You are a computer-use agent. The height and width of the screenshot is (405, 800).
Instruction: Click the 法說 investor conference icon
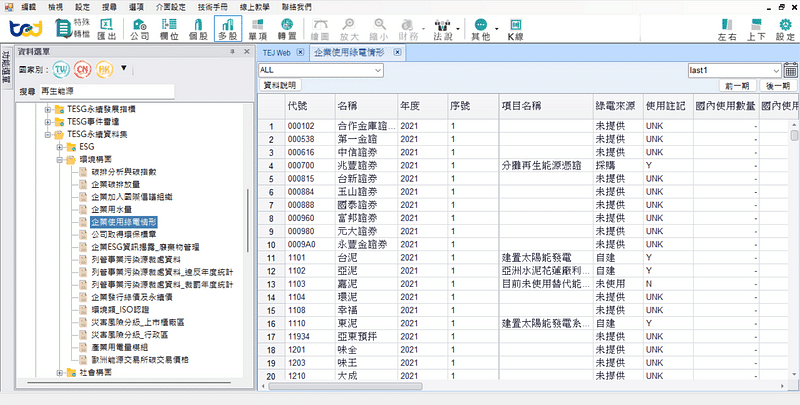click(x=442, y=29)
